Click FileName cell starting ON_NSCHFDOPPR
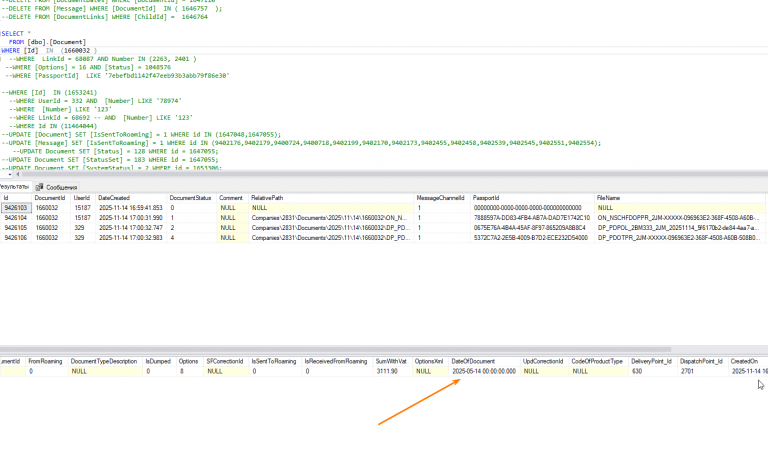The height and width of the screenshot is (460, 768). click(680, 218)
